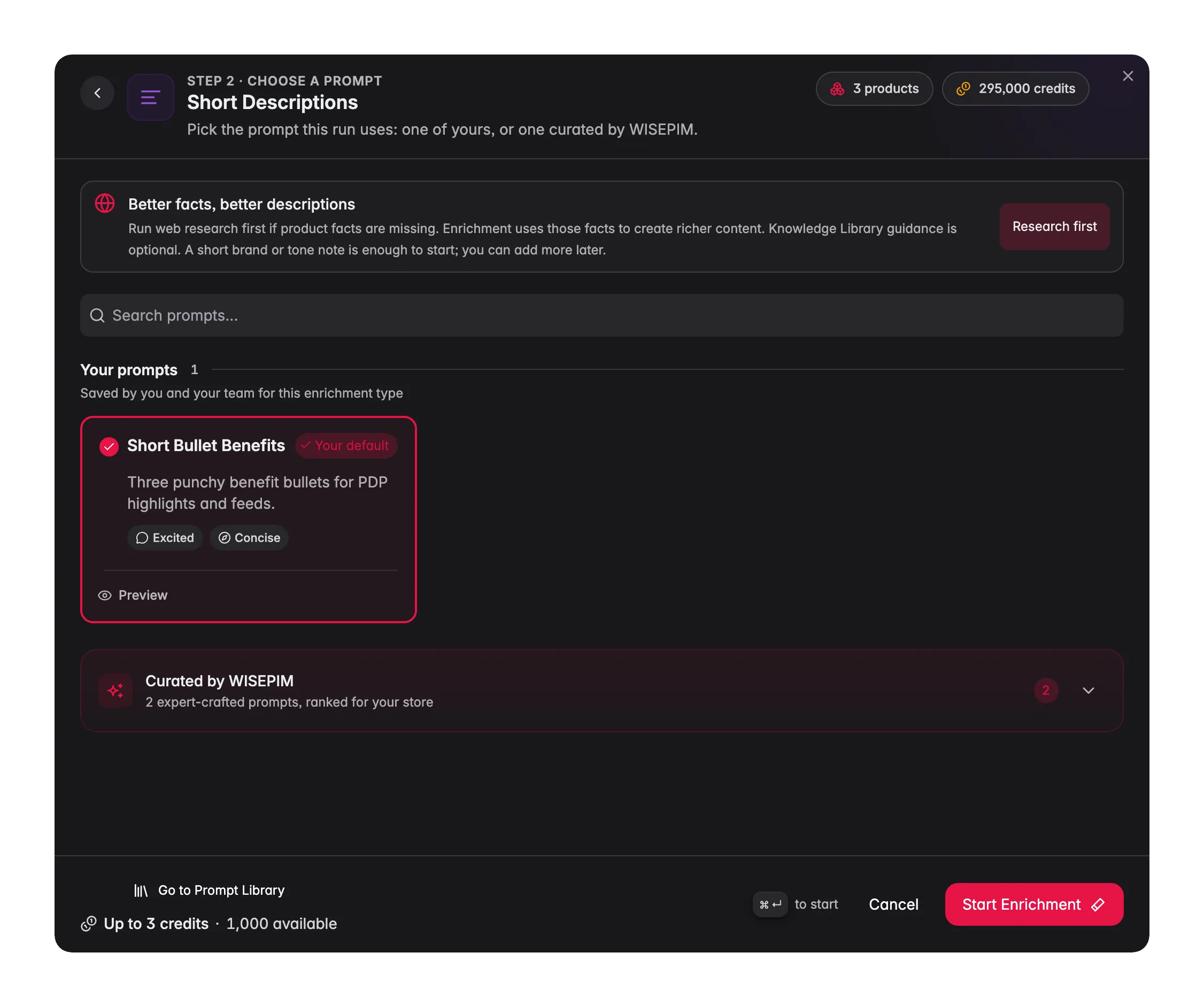1204x1007 pixels.
Task: Preview the Short Bullet Benefits prompt
Action: point(133,595)
